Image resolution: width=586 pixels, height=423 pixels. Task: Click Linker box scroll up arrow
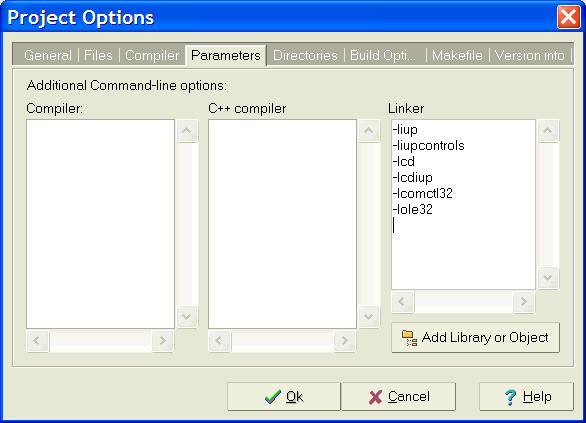[548, 131]
